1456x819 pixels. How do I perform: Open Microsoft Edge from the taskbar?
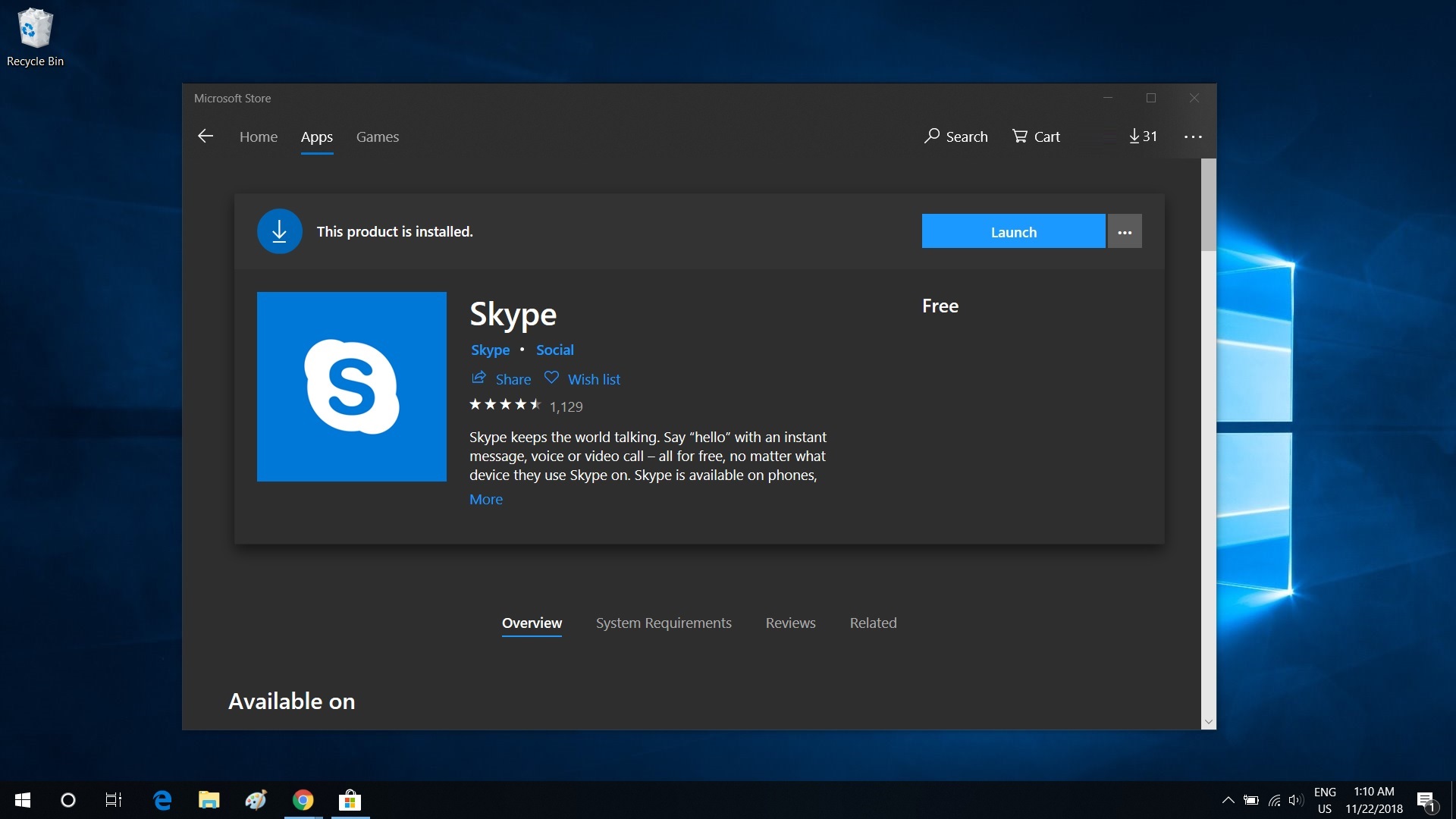point(162,800)
